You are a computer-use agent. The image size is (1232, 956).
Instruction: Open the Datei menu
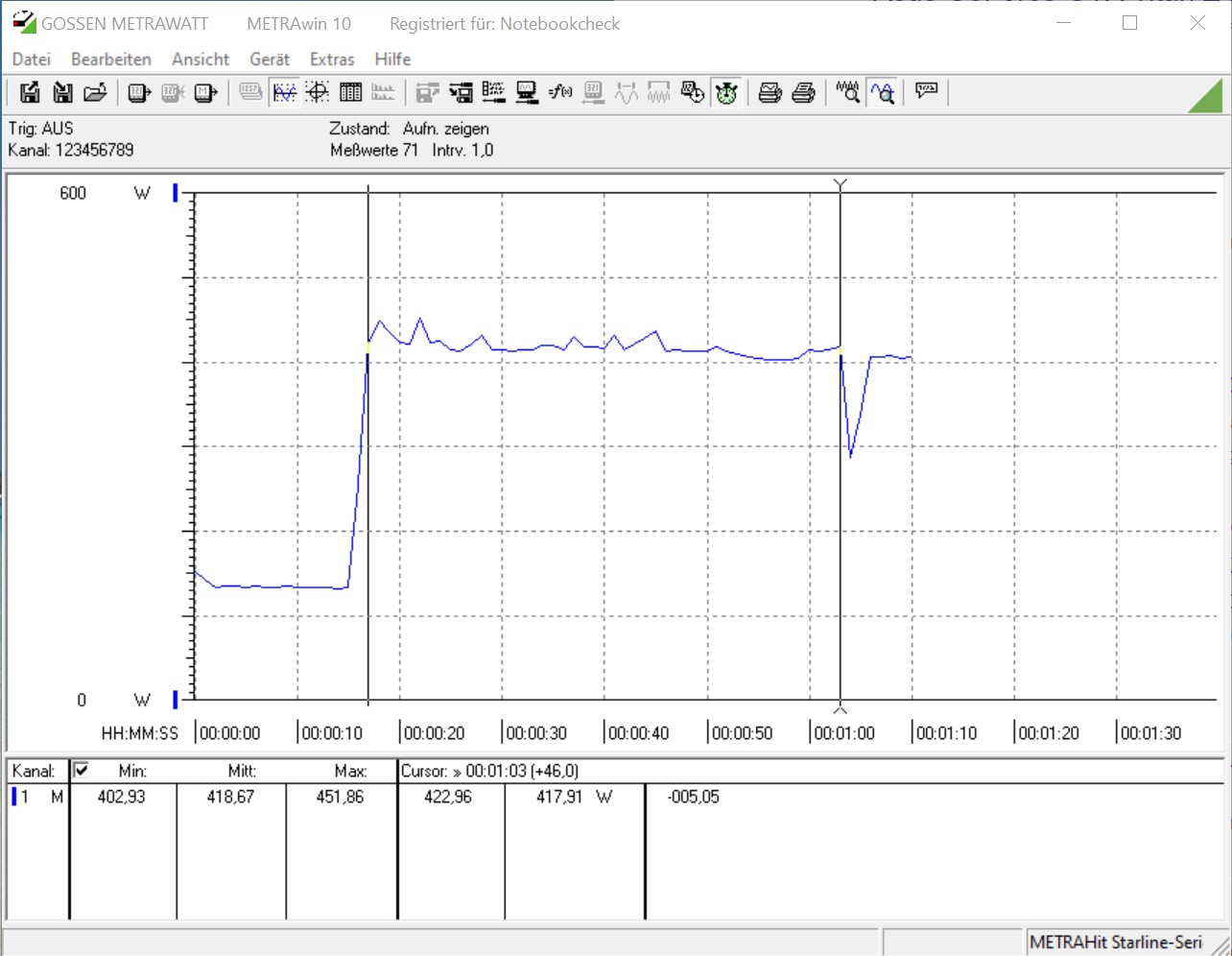[x=31, y=60]
